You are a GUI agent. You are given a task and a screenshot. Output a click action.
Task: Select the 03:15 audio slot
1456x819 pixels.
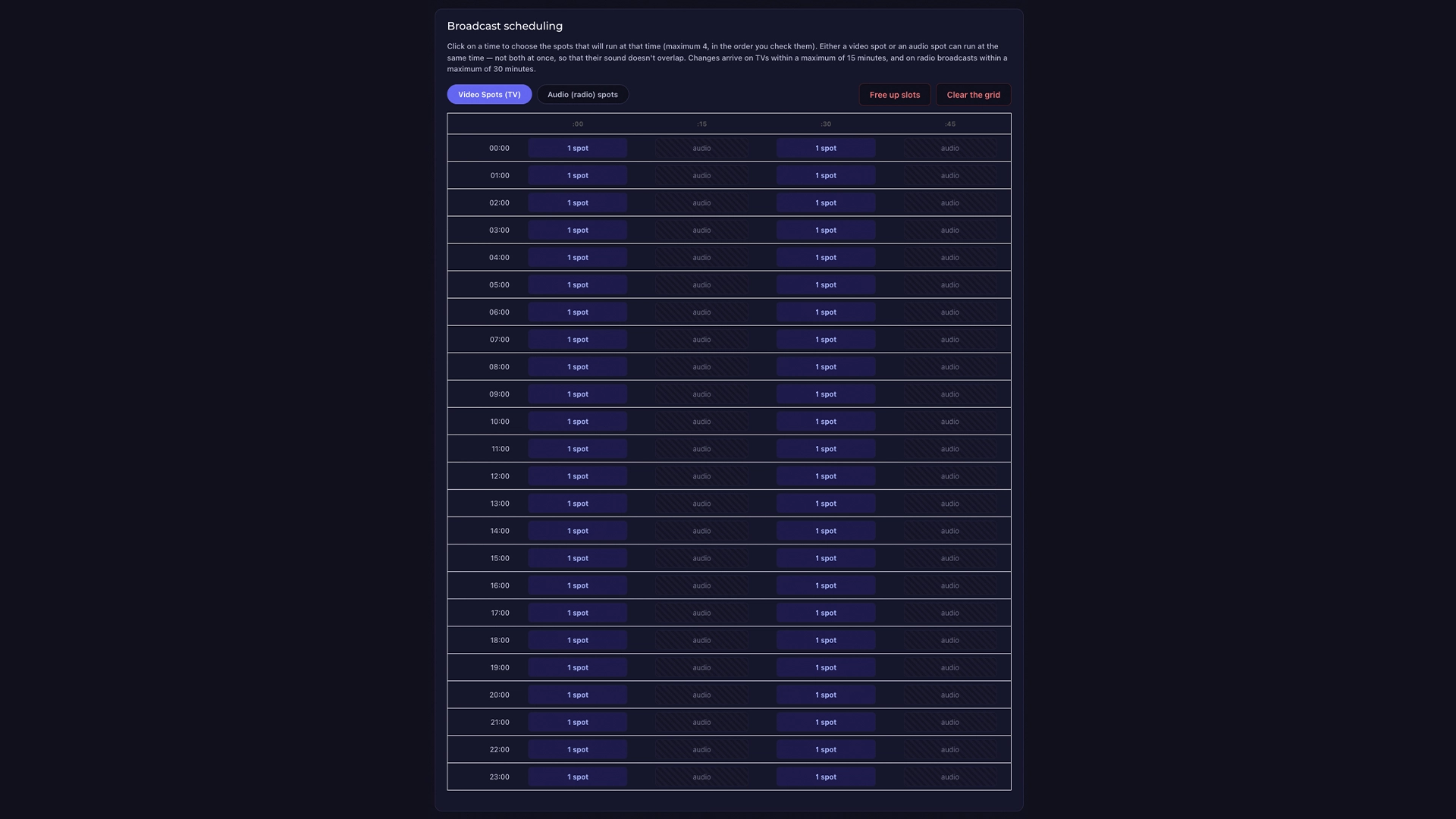point(701,231)
